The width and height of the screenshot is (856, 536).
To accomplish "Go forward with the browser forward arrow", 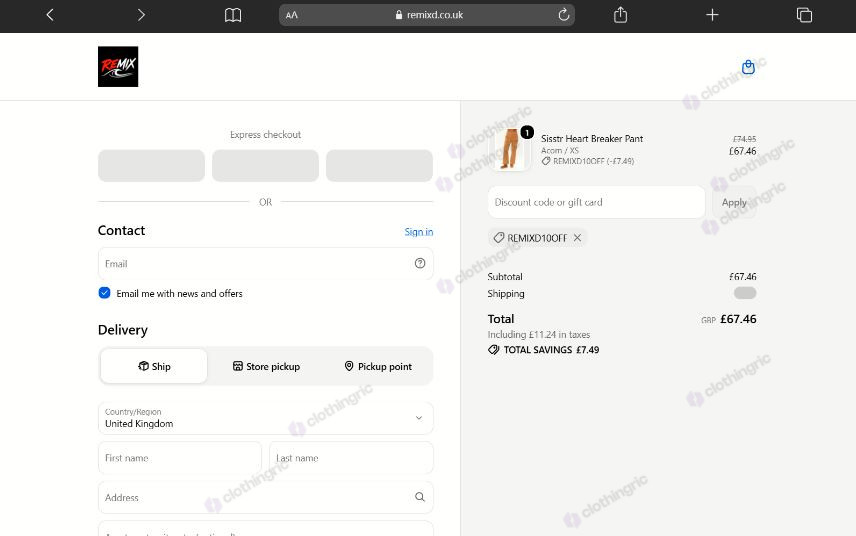I will pyautogui.click(x=141, y=15).
